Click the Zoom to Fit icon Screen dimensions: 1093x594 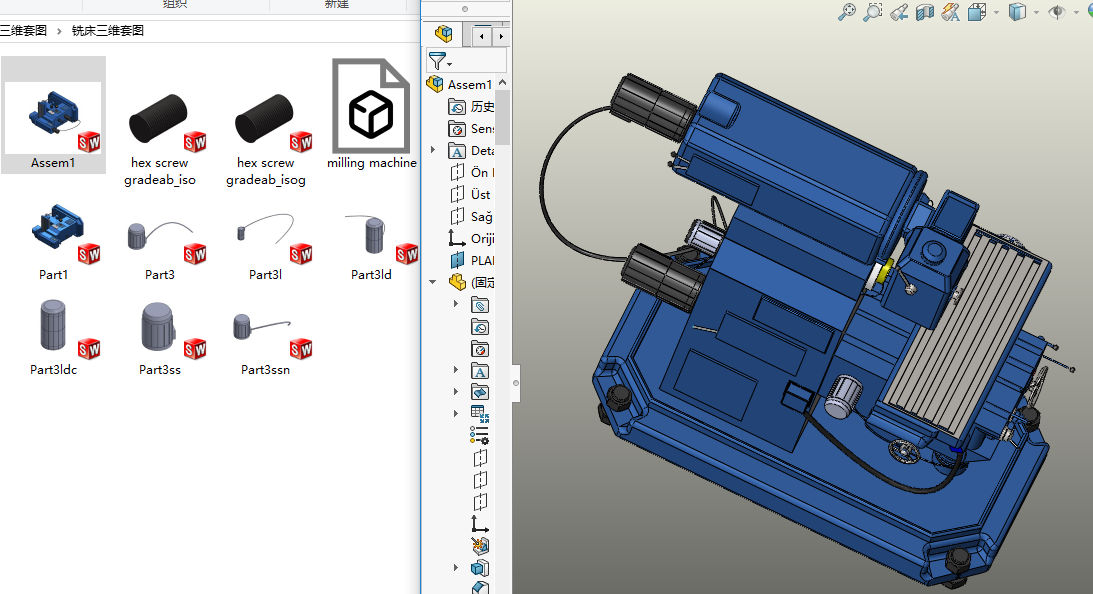click(x=847, y=12)
